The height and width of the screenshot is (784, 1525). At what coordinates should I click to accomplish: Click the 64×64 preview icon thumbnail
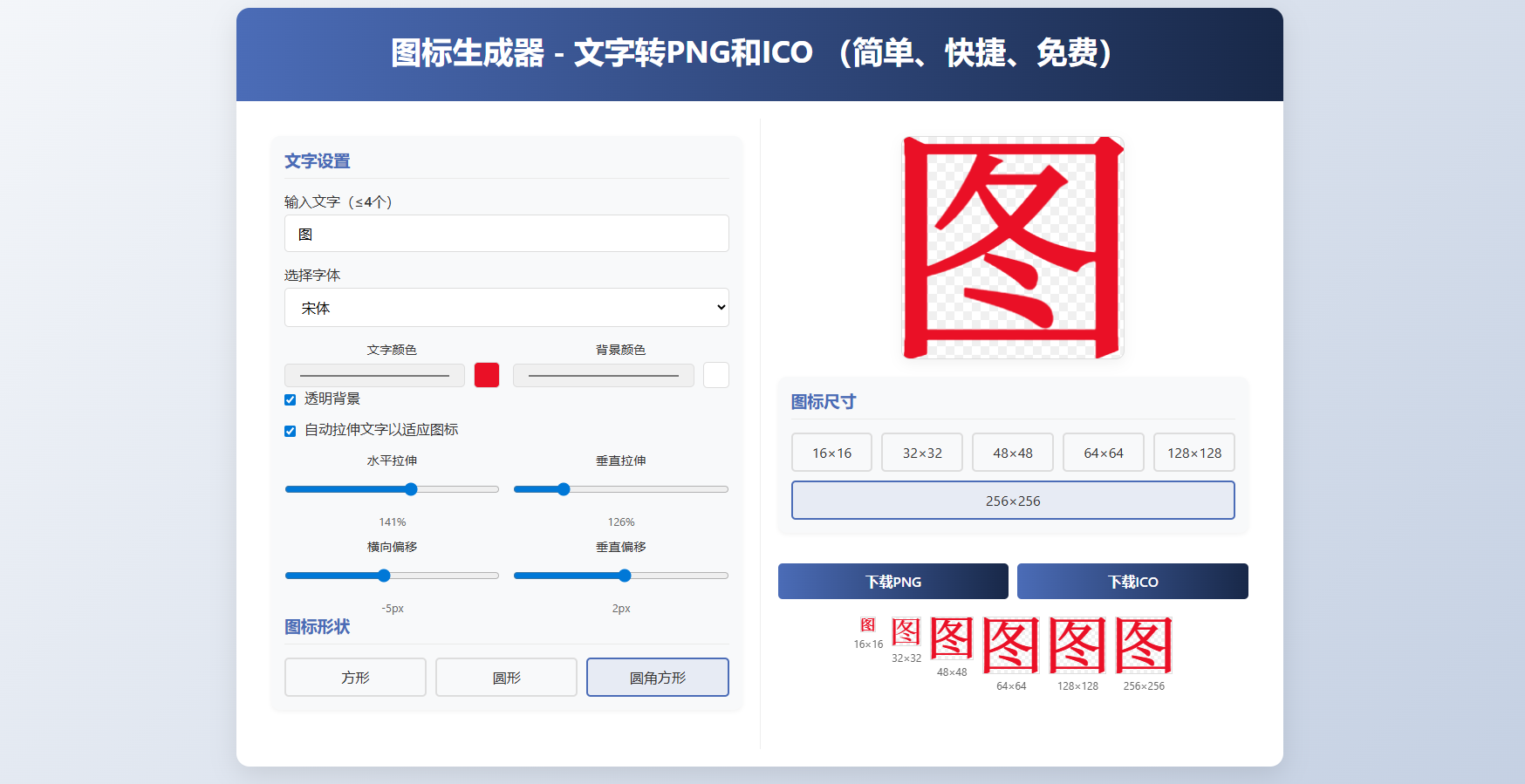tap(1011, 645)
